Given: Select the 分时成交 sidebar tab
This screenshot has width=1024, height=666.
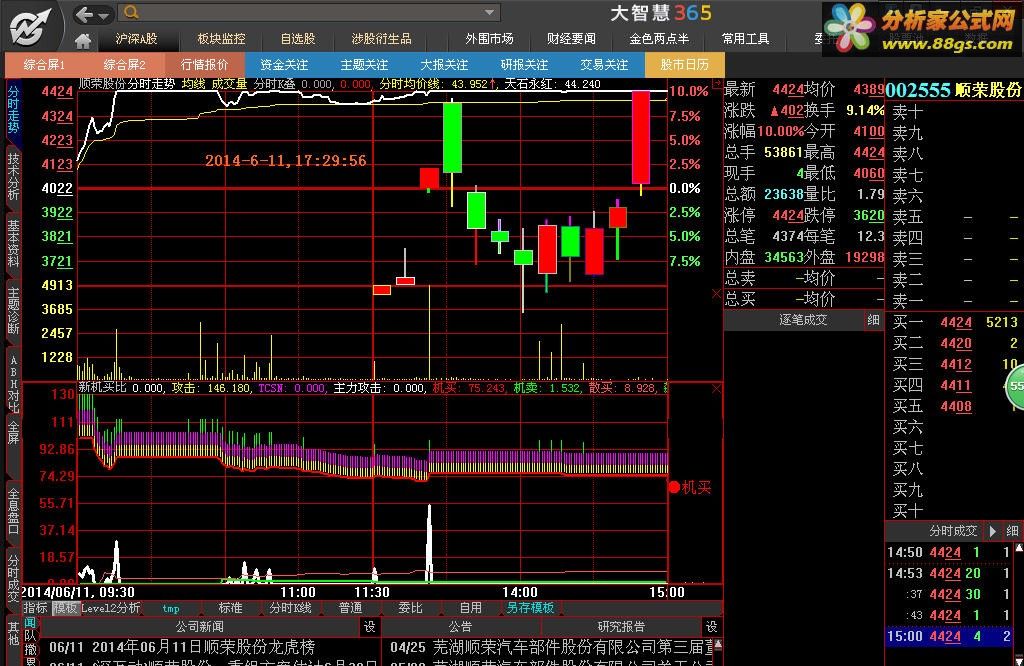Looking at the screenshot, I should point(14,577).
